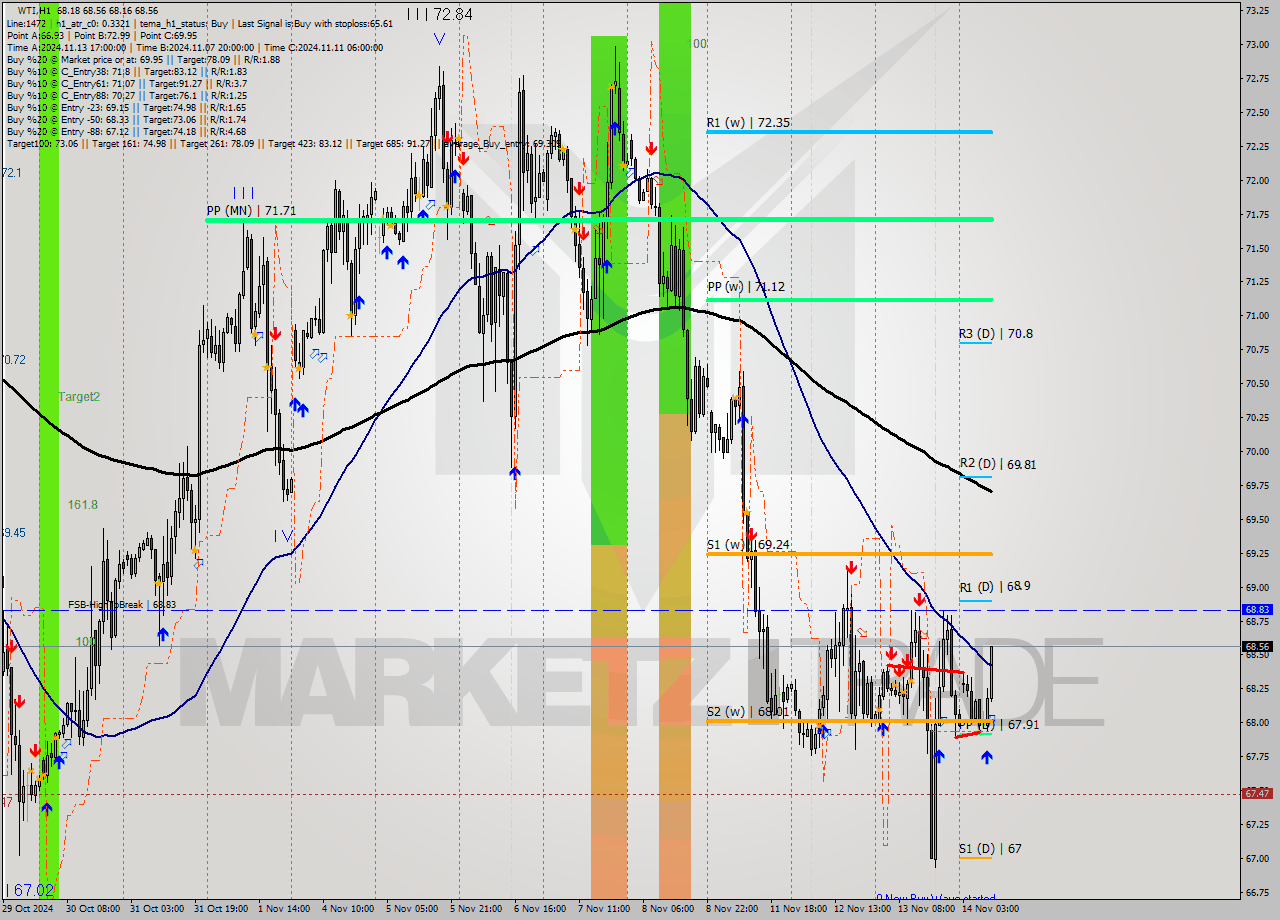This screenshot has height=920, width=1280.
Task: Select the 69.00 price axis value
Action: 1256,588
